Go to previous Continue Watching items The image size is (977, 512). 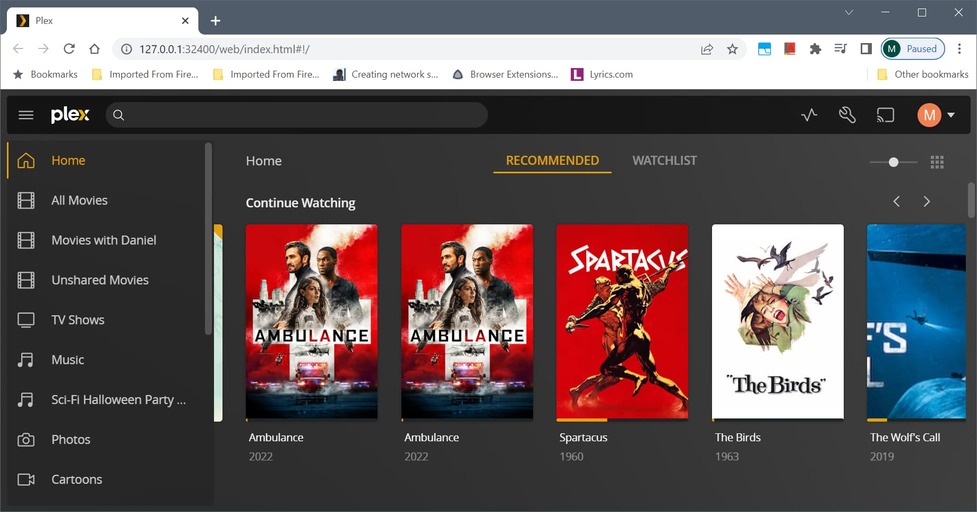click(897, 201)
